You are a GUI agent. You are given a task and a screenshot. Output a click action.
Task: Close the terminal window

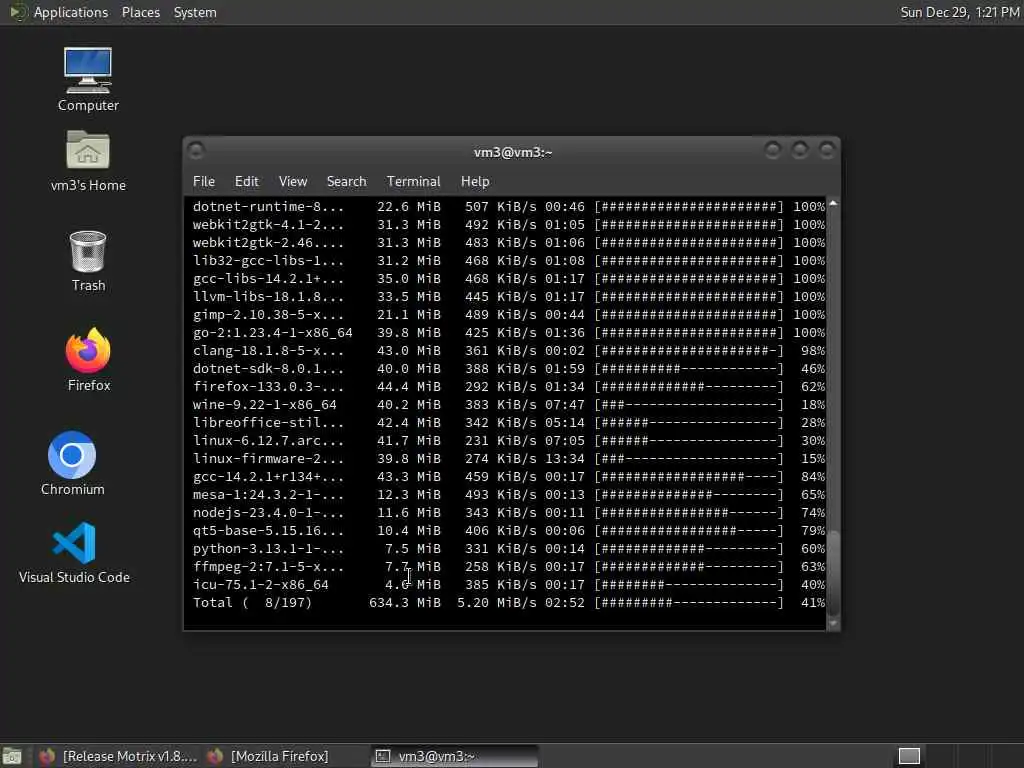827,151
